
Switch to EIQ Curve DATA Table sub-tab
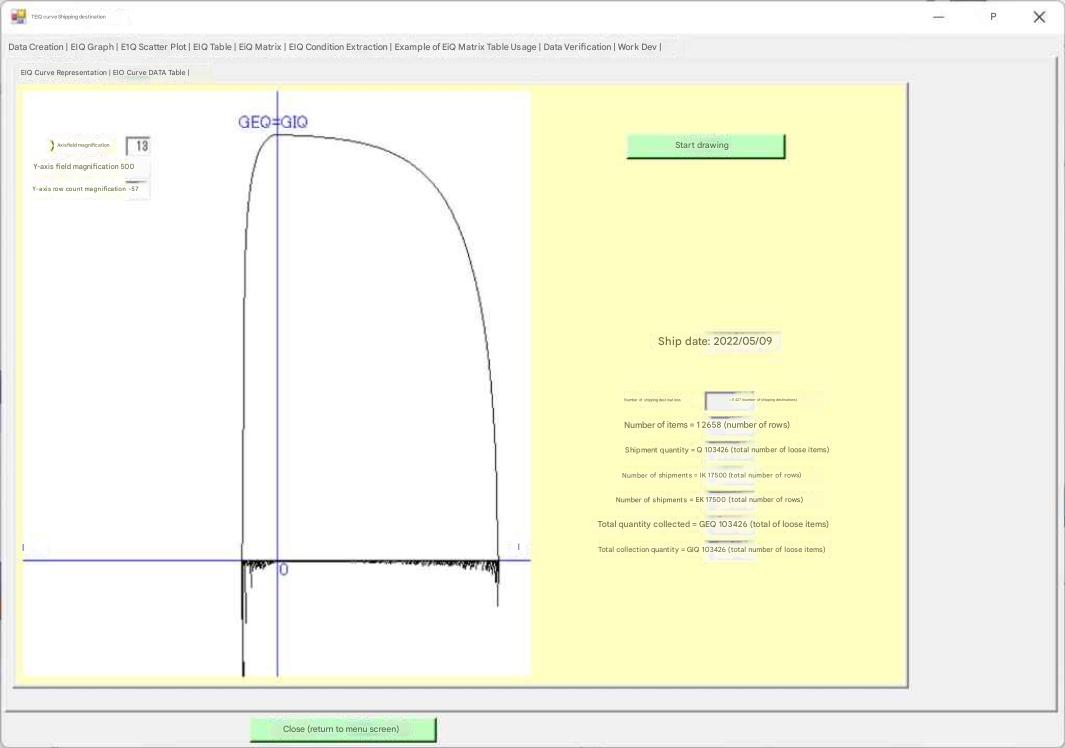coord(149,73)
